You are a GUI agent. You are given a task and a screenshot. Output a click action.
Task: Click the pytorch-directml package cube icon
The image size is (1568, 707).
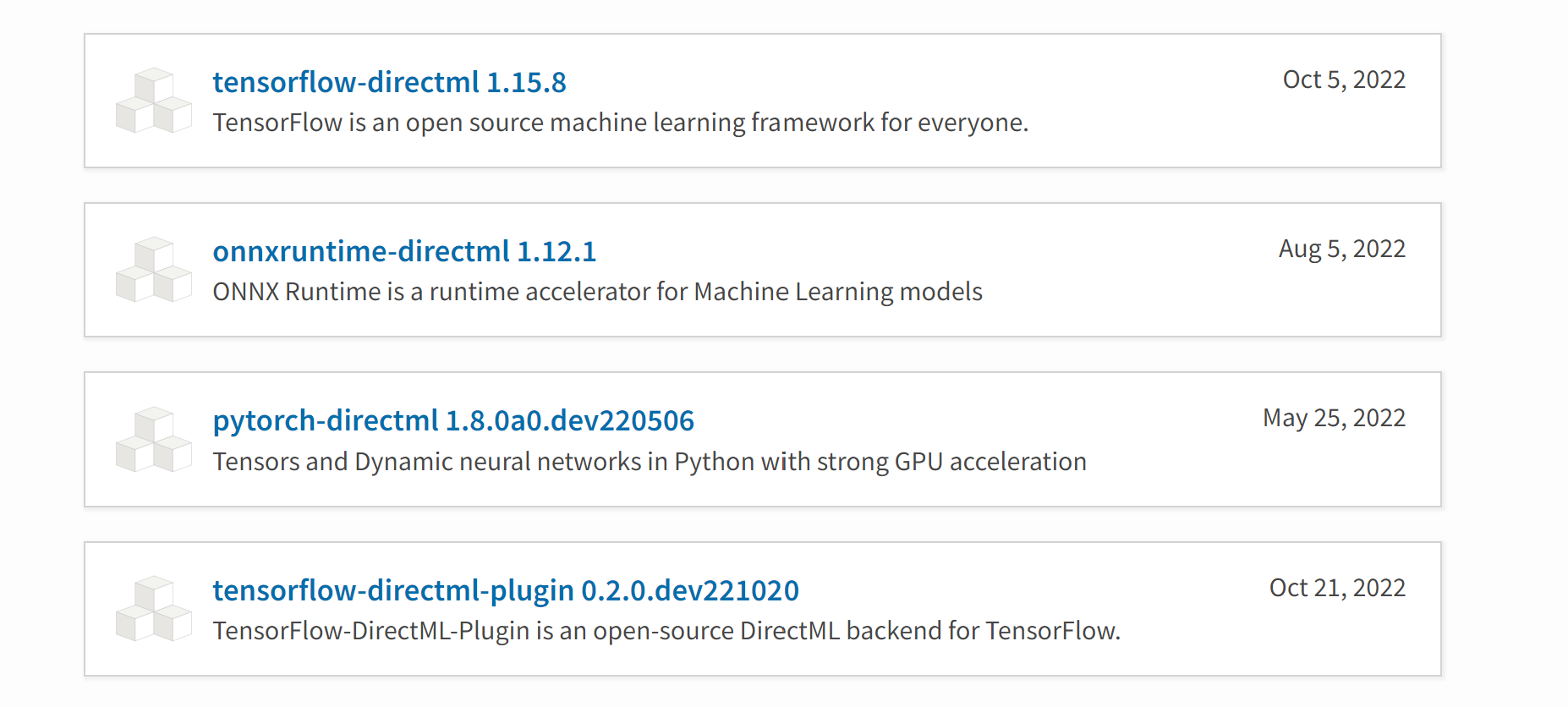pos(154,440)
